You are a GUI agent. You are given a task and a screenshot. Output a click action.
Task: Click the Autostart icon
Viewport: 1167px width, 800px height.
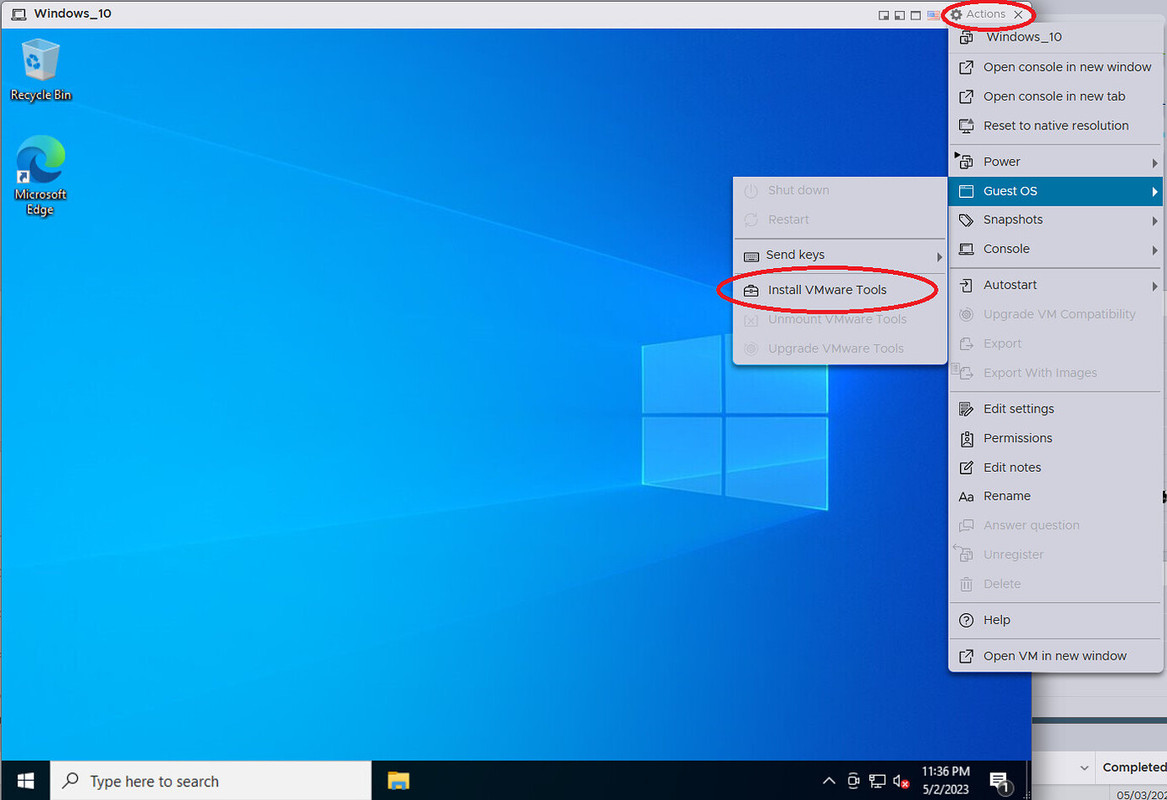pyautogui.click(x=966, y=285)
